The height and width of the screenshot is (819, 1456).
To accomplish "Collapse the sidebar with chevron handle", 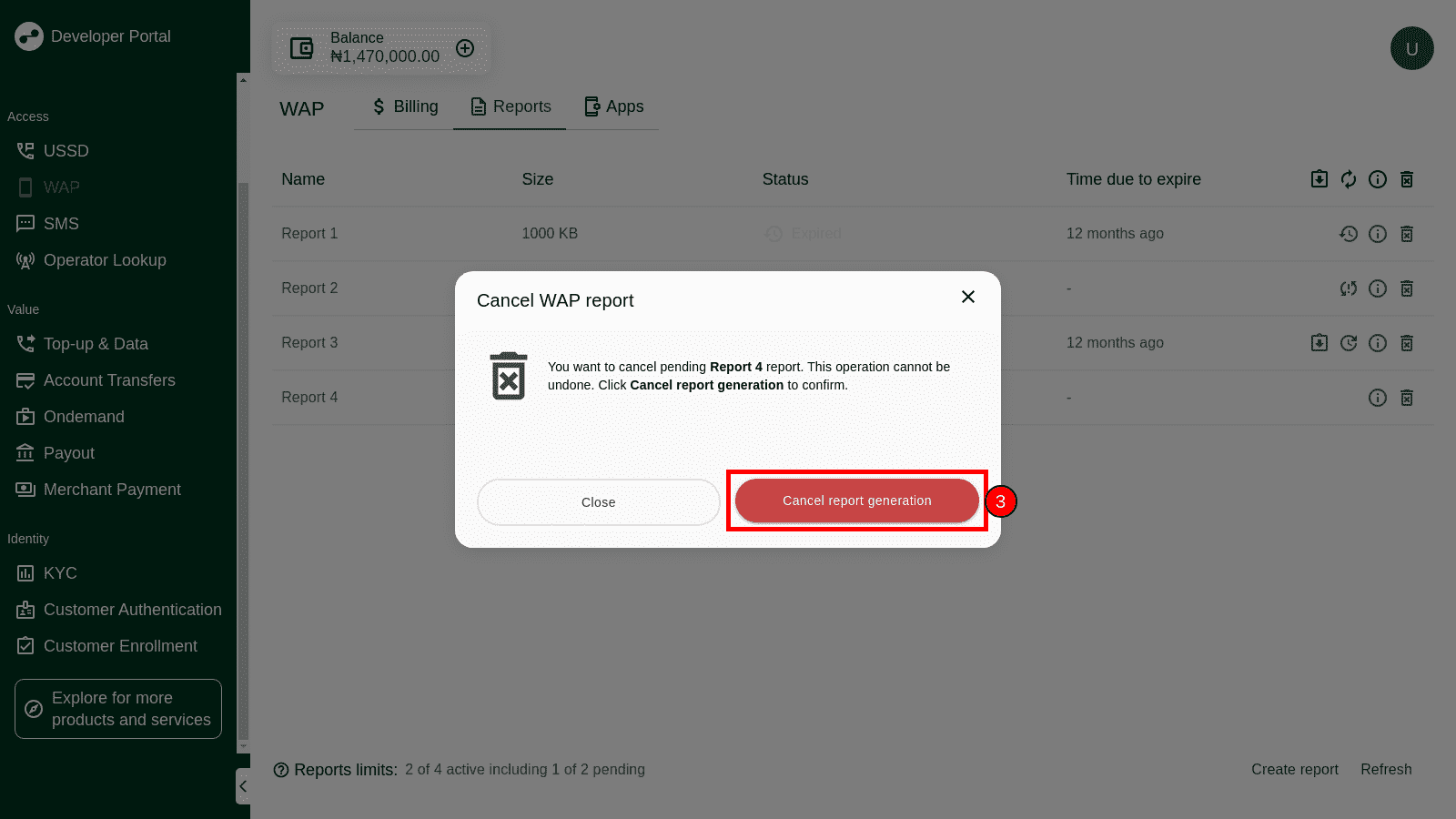I will (x=243, y=786).
